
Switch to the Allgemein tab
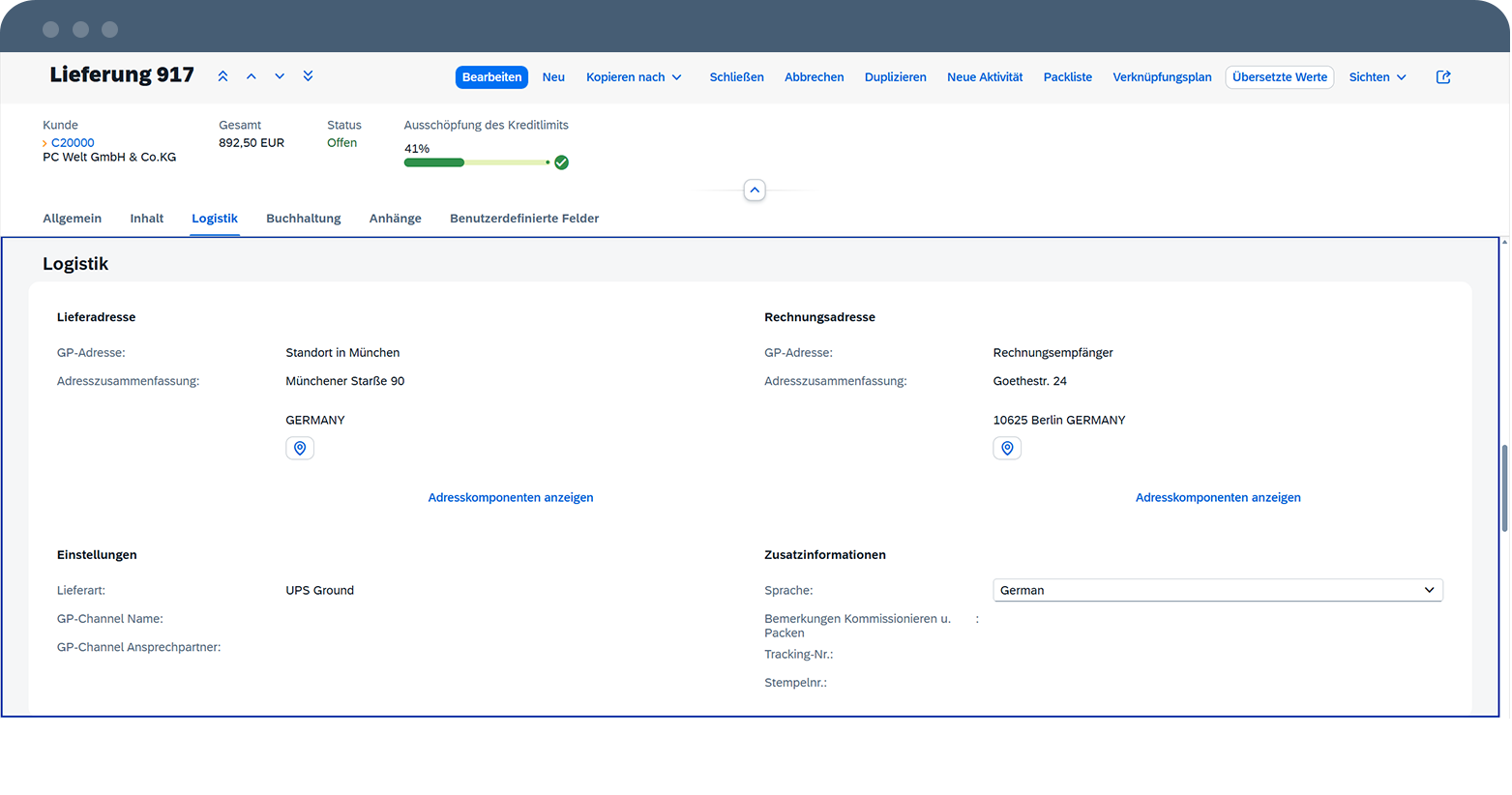73,219
